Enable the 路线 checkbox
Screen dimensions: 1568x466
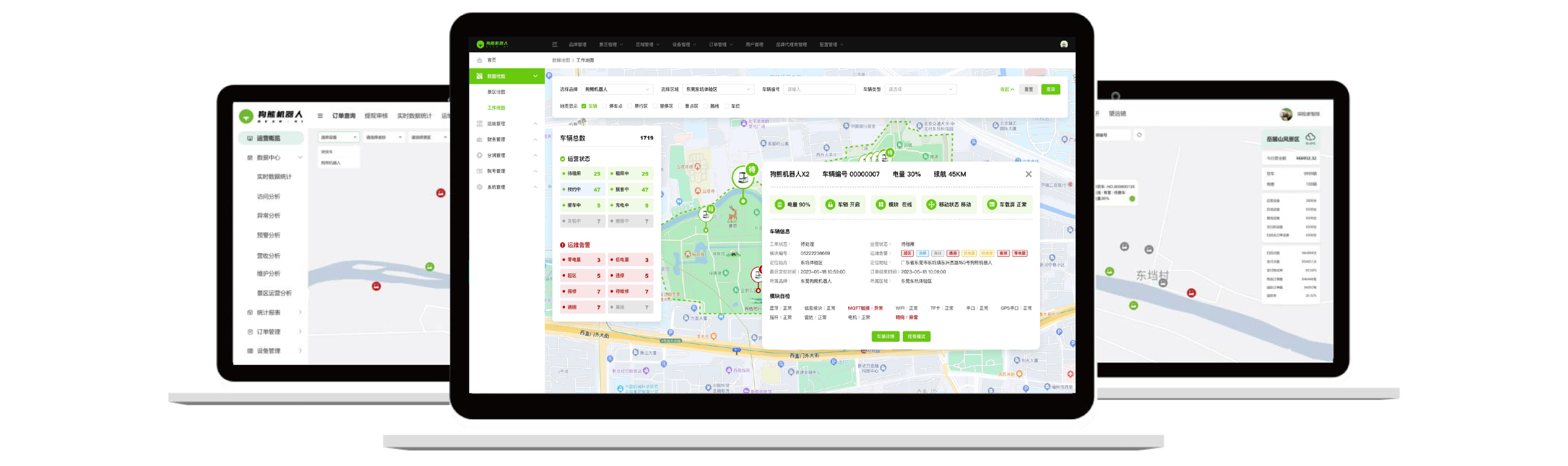705,106
